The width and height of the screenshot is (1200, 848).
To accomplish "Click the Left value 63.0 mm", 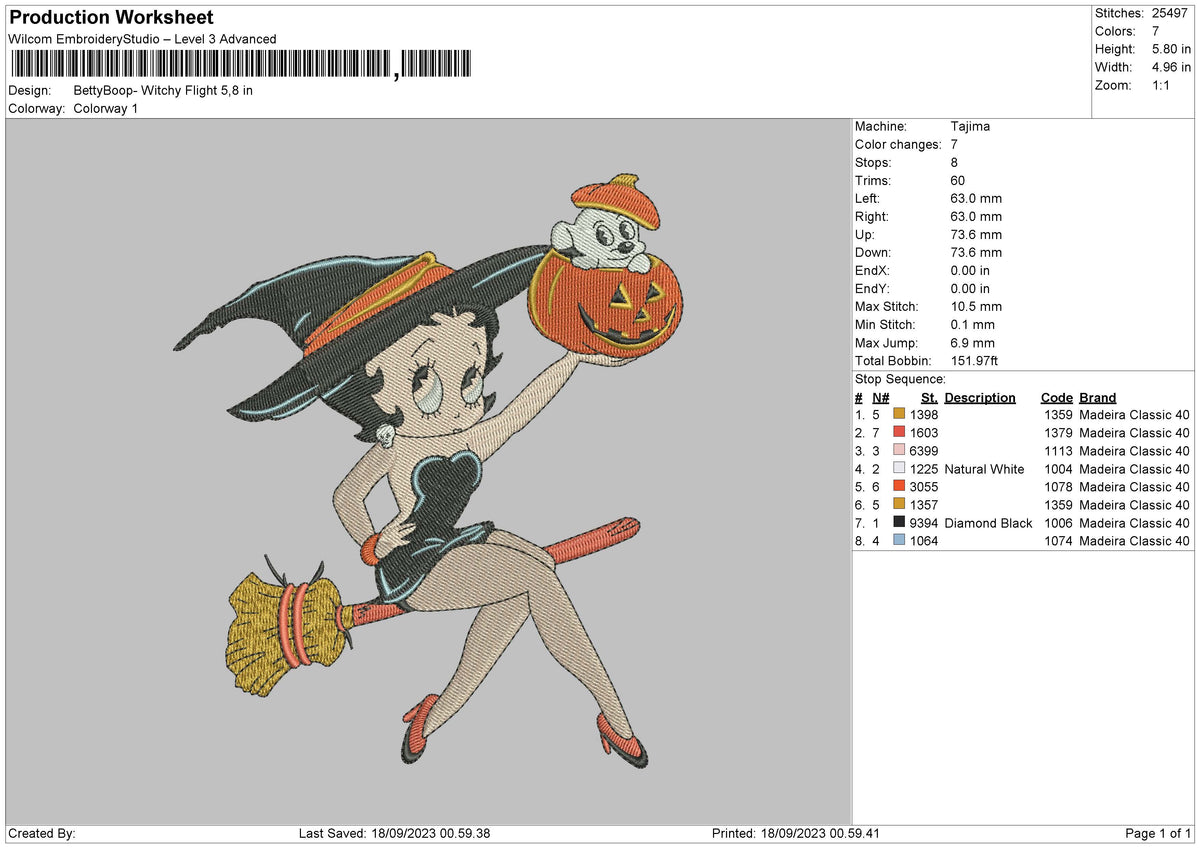I will pyautogui.click(x=976, y=198).
